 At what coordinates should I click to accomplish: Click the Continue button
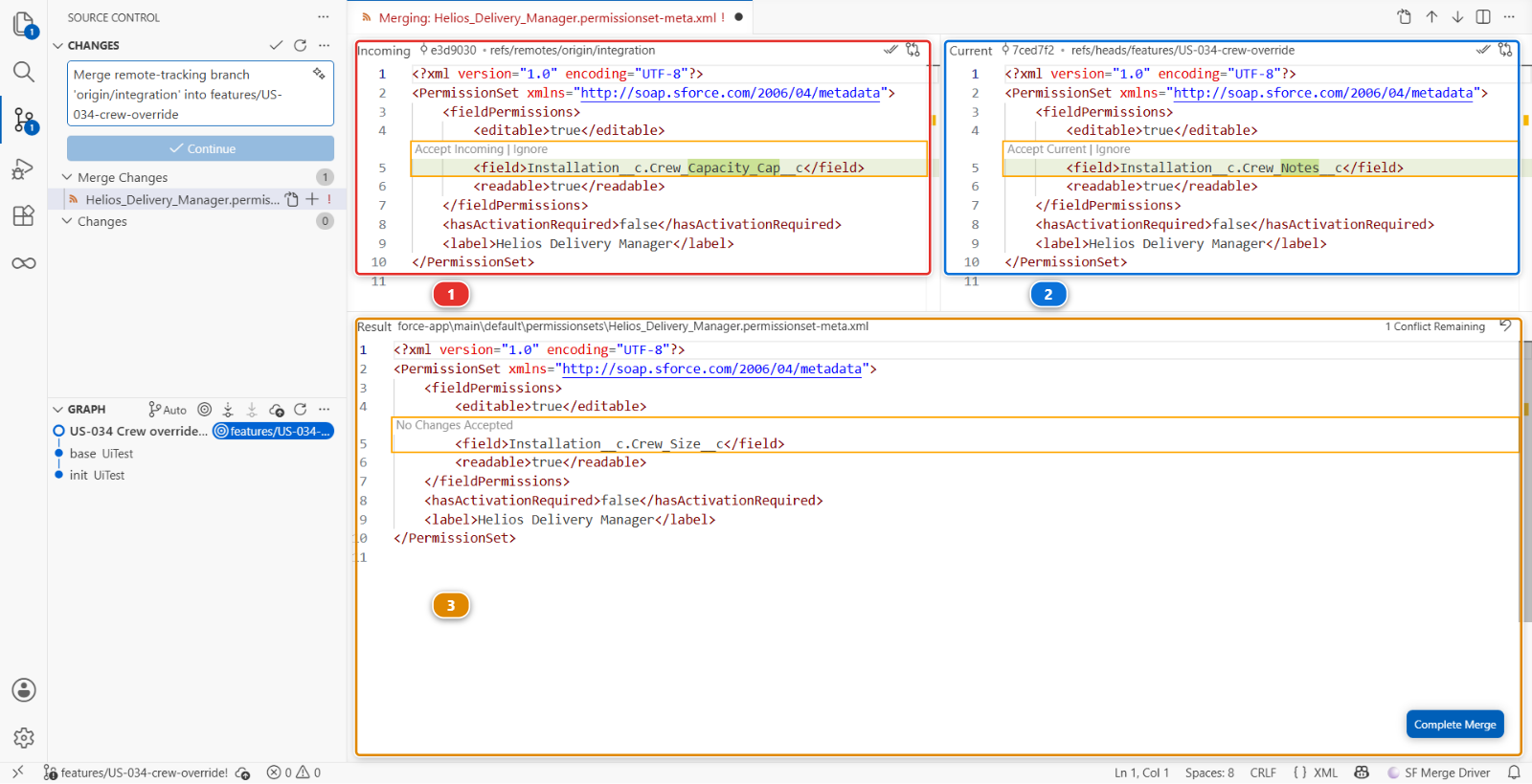point(201,148)
